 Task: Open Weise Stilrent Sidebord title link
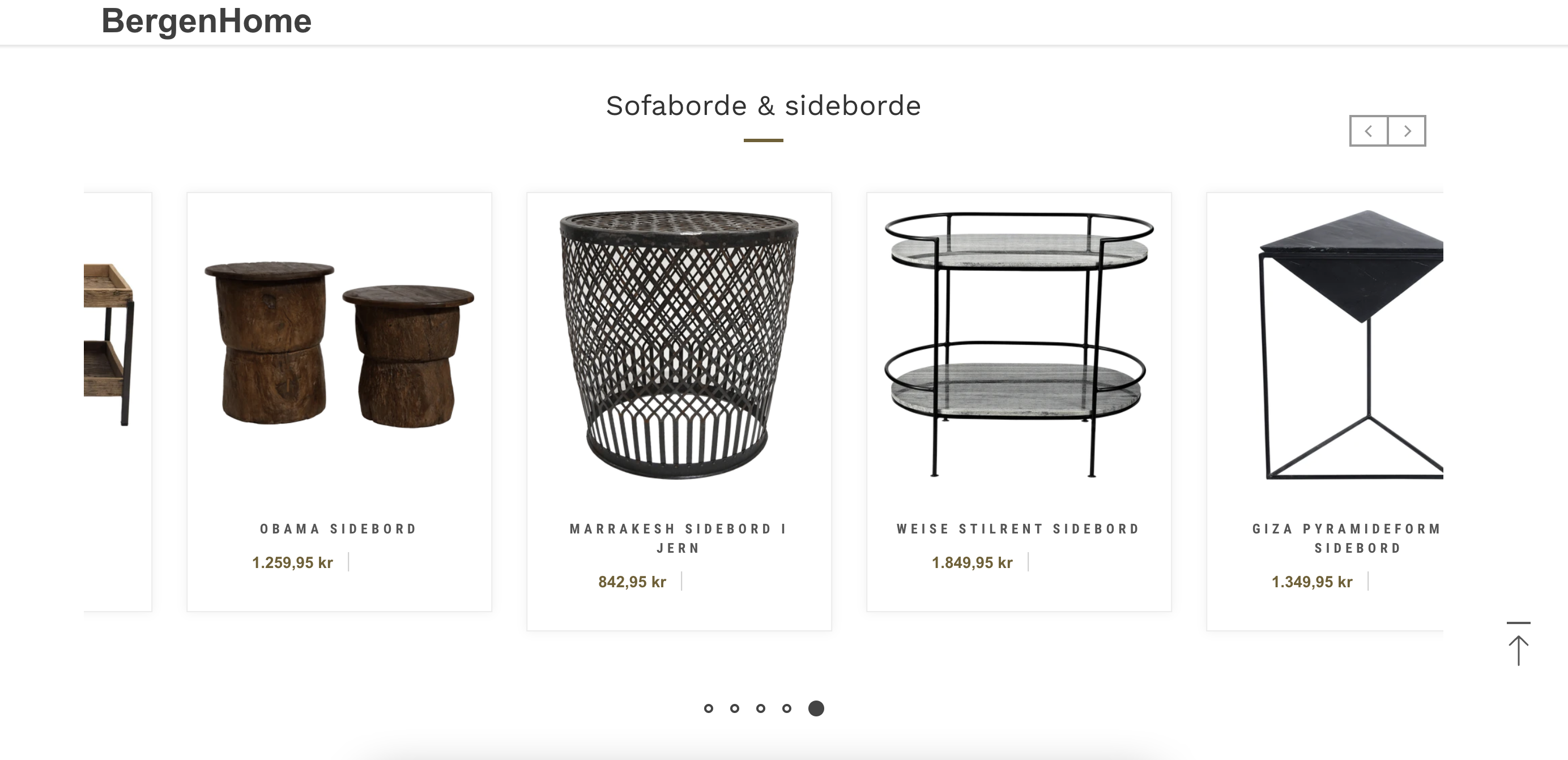[x=1019, y=529]
